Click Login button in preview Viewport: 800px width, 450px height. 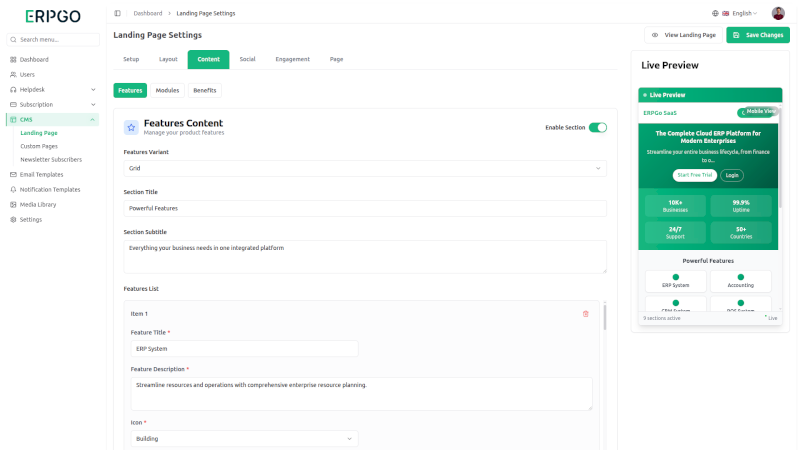[732, 175]
